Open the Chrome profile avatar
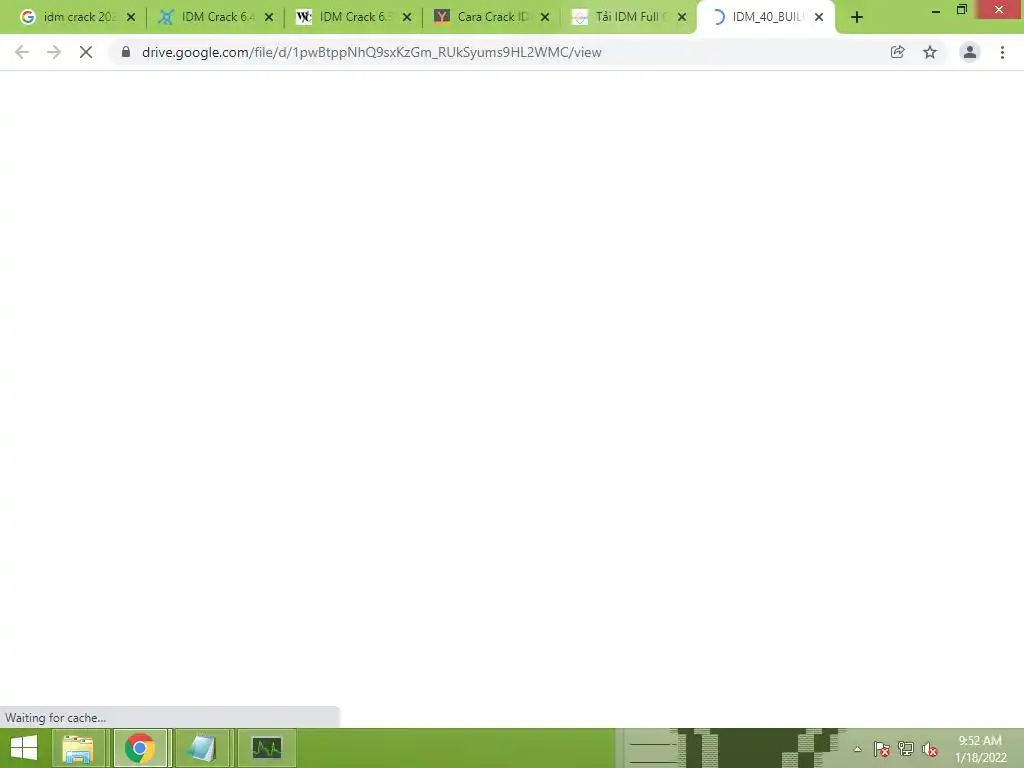This screenshot has height=768, width=1024. (970, 52)
